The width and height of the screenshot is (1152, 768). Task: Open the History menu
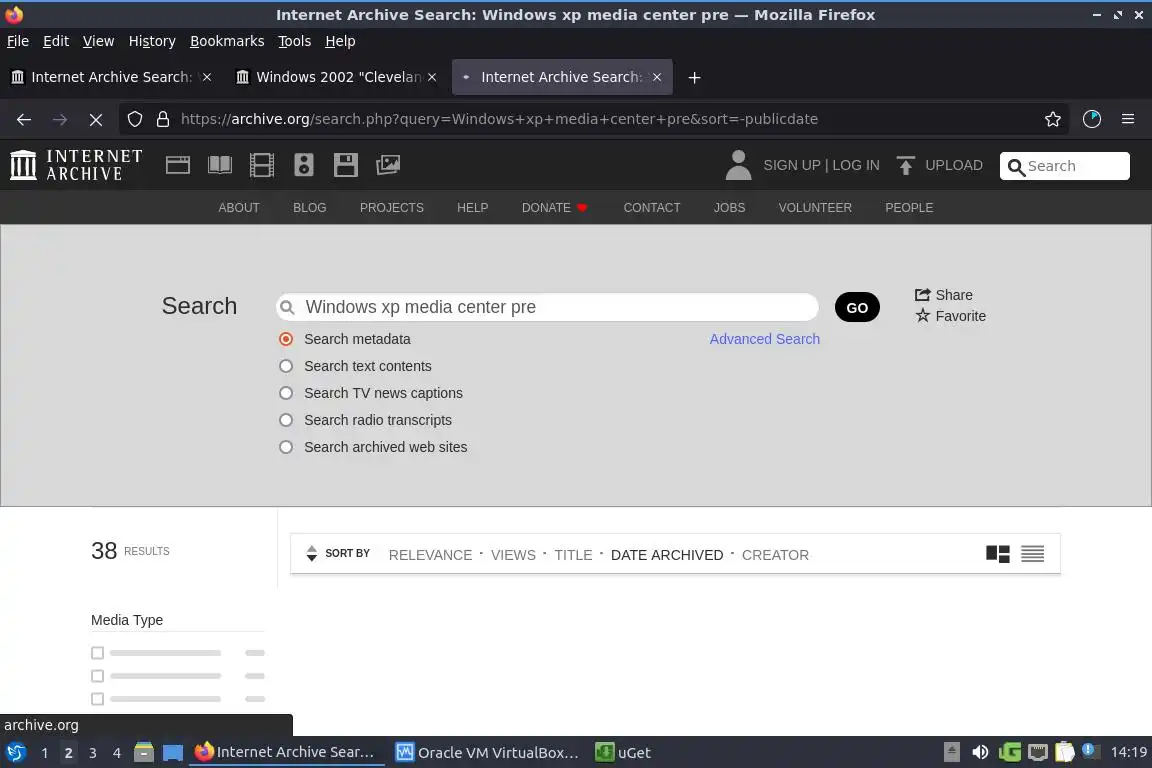pos(152,41)
